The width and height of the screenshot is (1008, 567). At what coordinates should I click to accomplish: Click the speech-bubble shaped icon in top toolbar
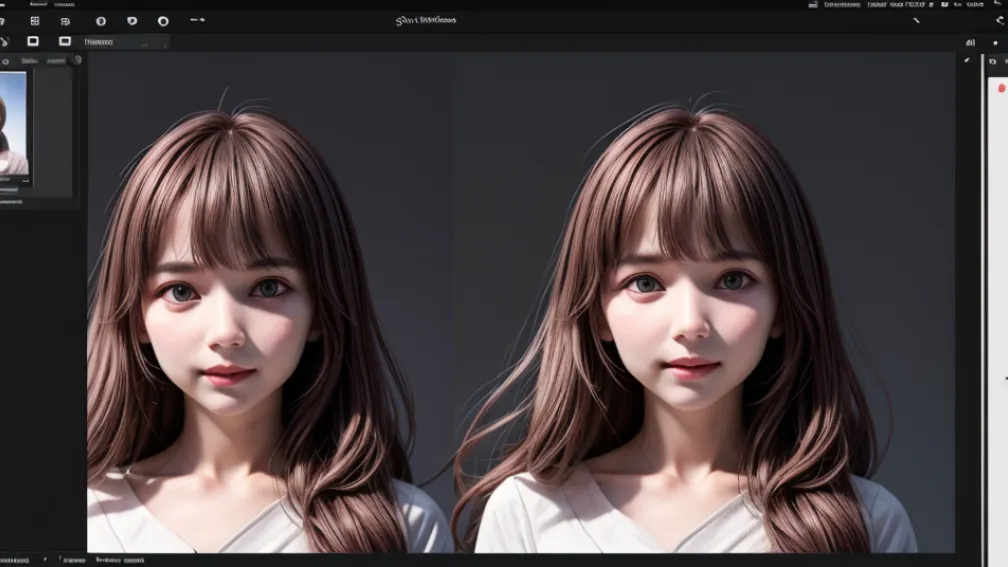[x=132, y=20]
